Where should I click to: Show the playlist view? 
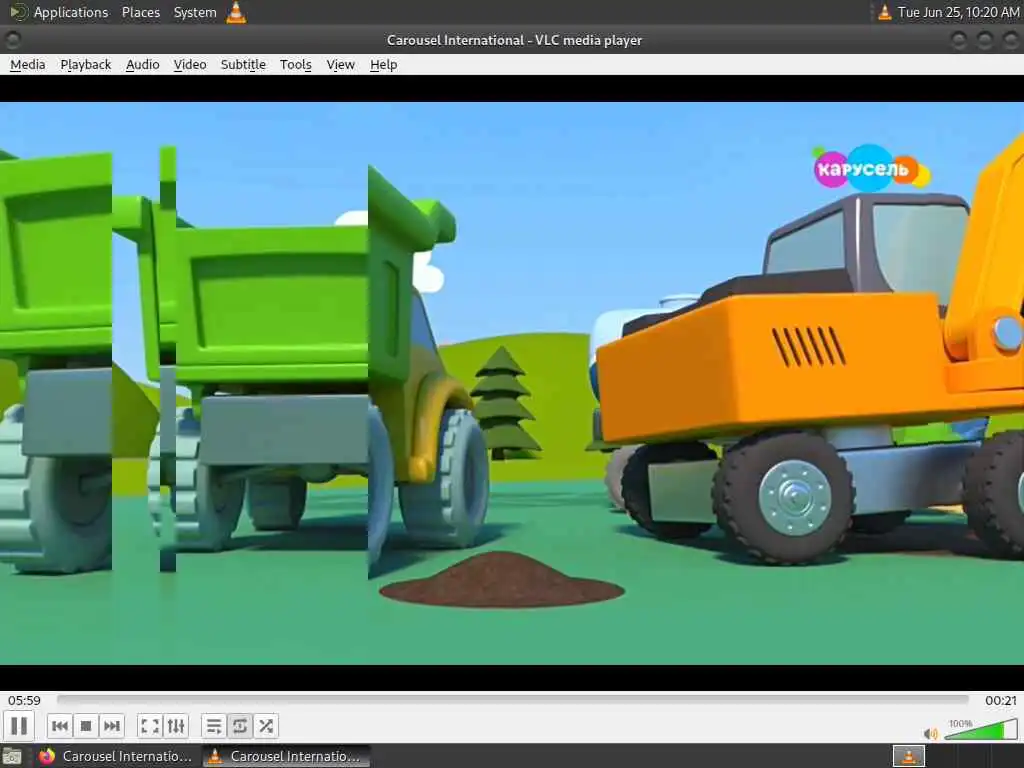pyautogui.click(x=214, y=726)
